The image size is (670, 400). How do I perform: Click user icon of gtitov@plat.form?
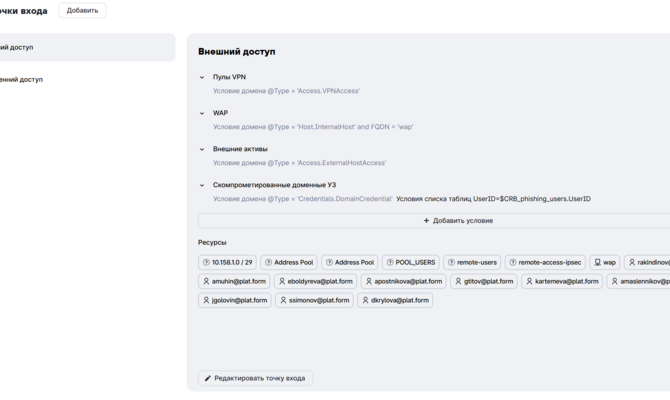coord(458,281)
